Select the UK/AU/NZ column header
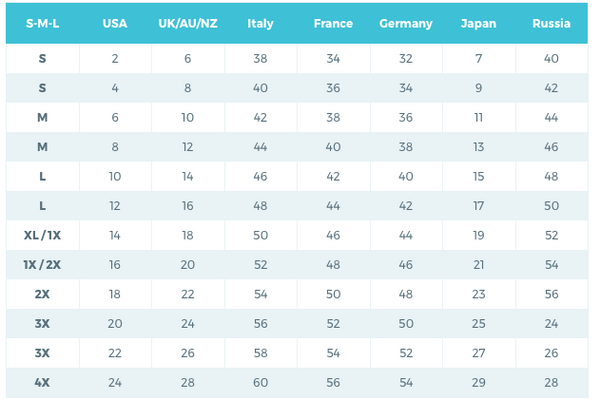This screenshot has width=600, height=400. pyautogui.click(x=187, y=24)
